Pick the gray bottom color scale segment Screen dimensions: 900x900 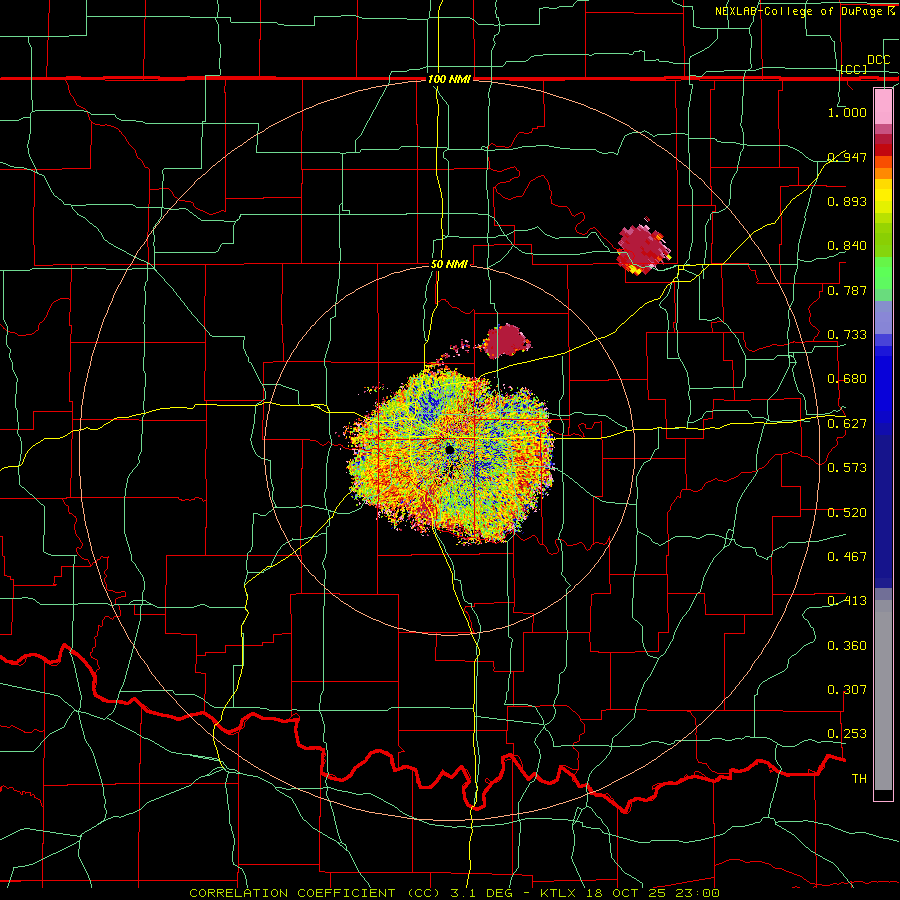(883, 695)
